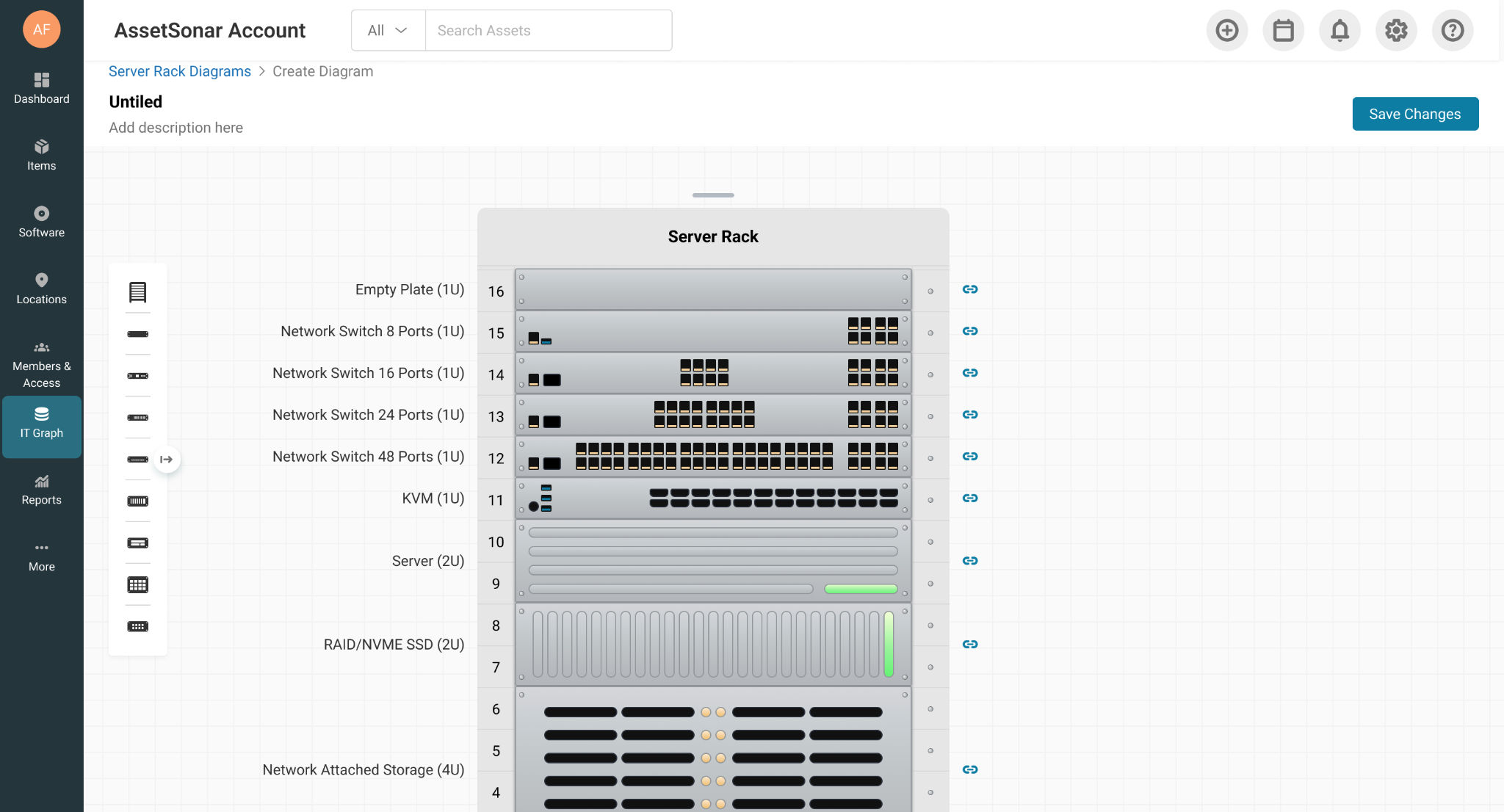Open notifications bell icon
The image size is (1504, 812).
[x=1340, y=30]
